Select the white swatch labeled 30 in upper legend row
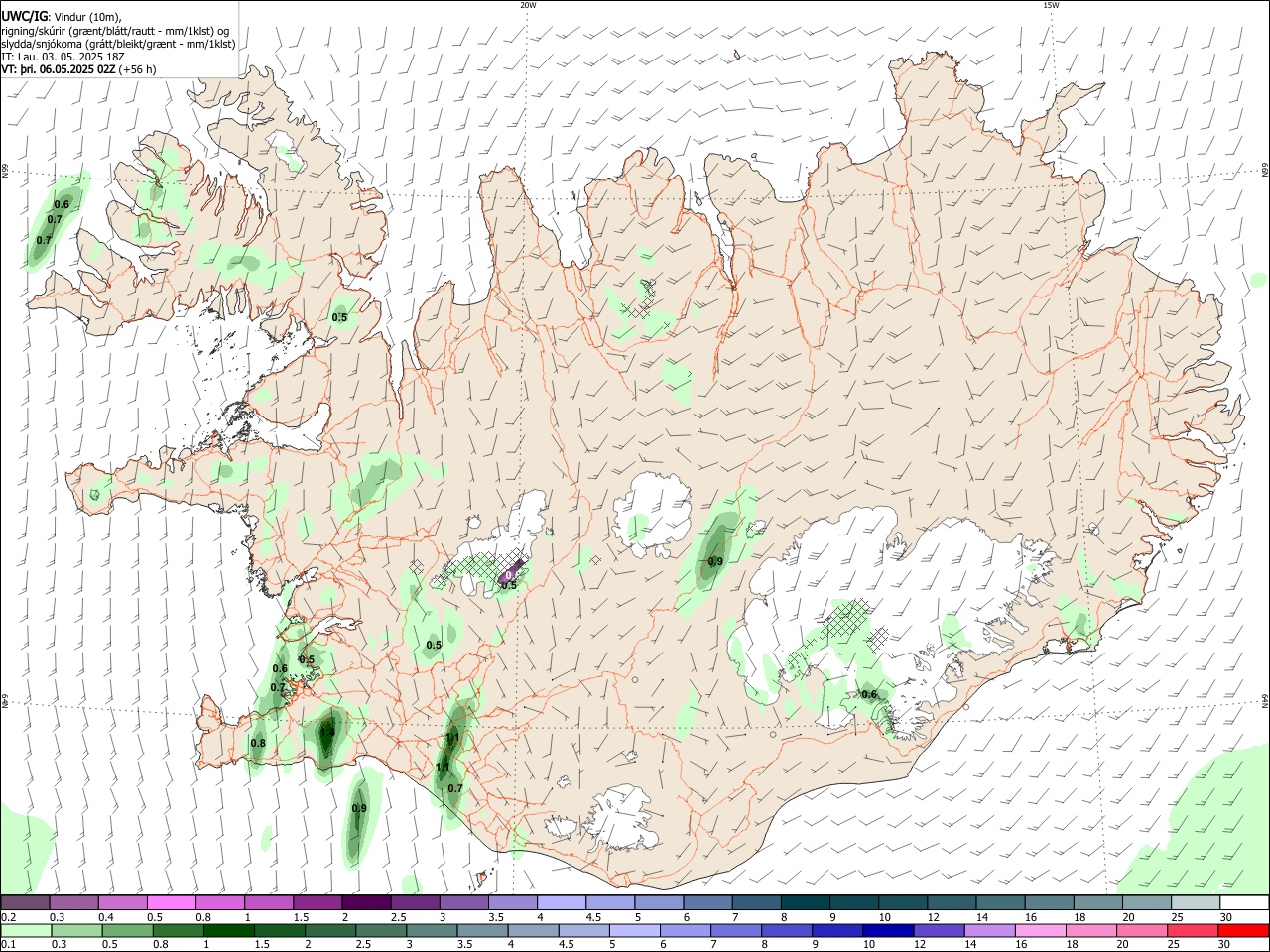 (x=1244, y=903)
